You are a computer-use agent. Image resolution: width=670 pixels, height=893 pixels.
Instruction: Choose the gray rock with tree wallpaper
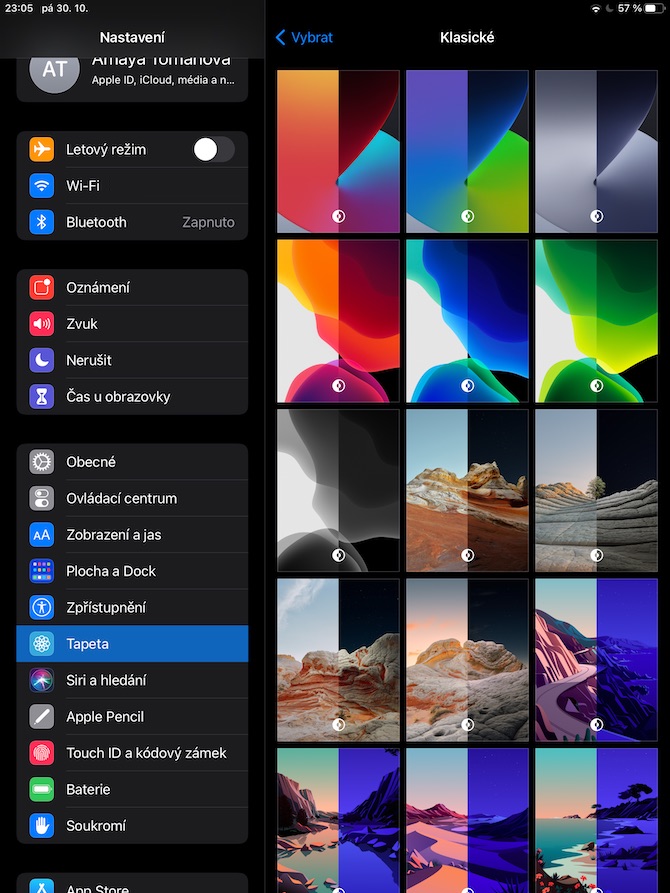(597, 490)
